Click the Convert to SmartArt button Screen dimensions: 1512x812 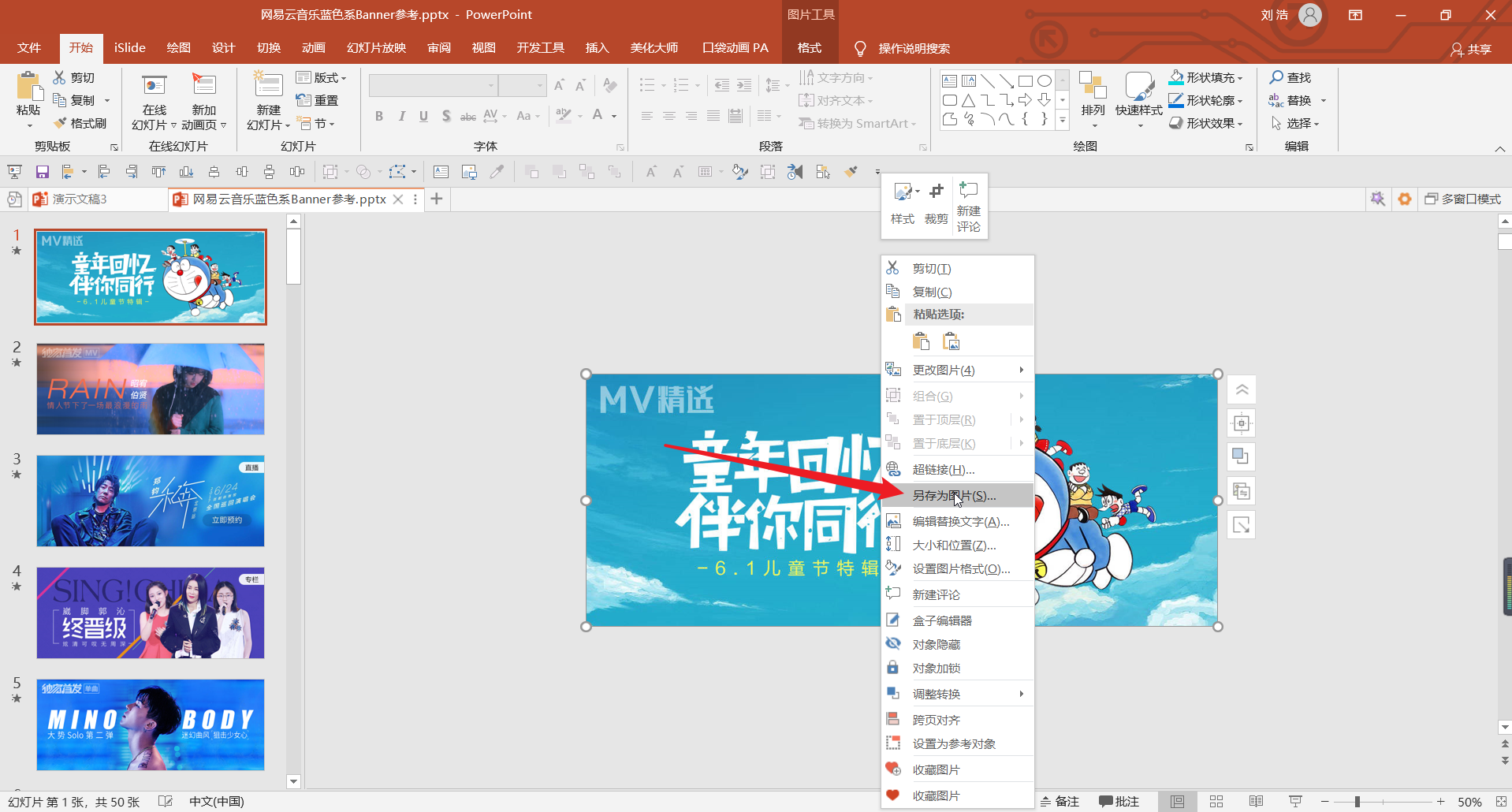(x=858, y=124)
